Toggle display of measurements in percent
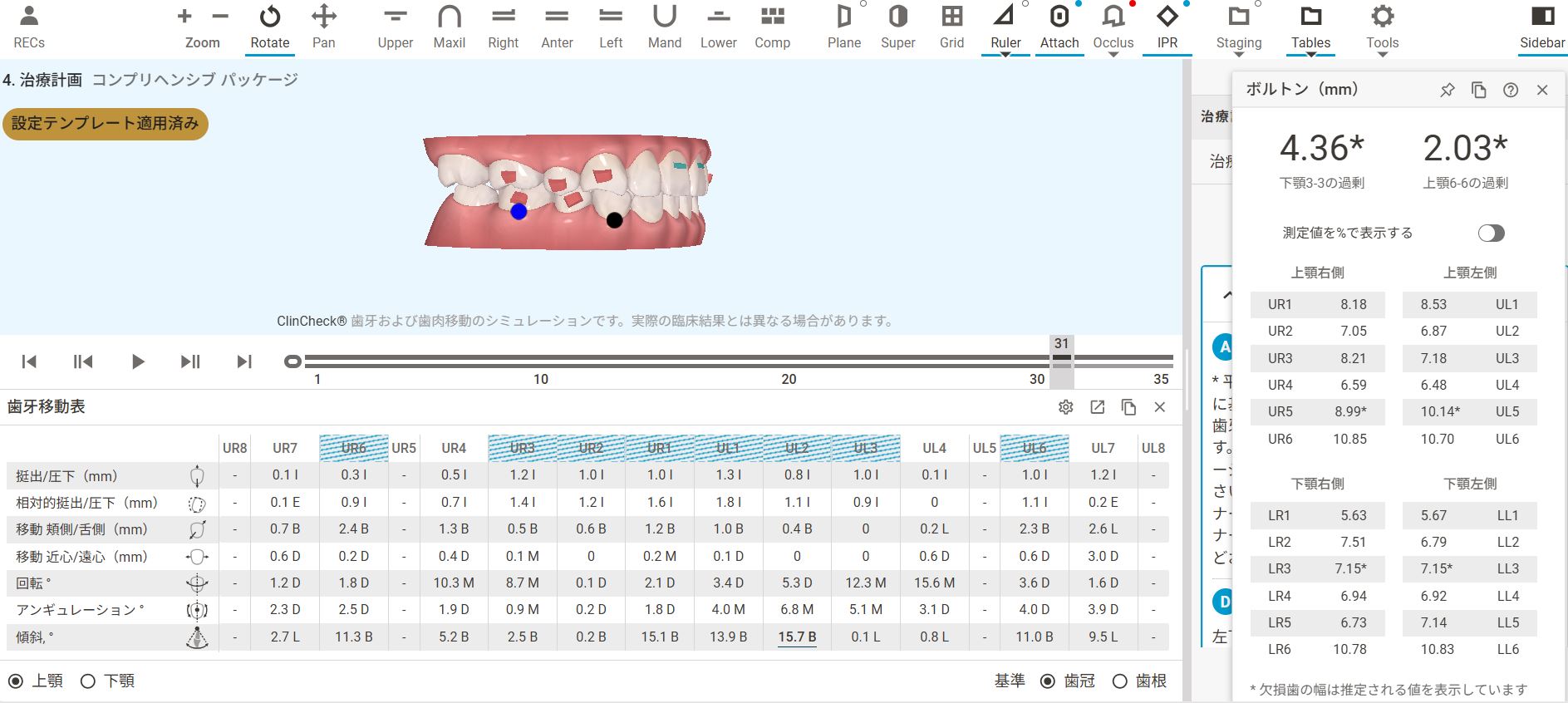This screenshot has width=1568, height=703. [1491, 234]
